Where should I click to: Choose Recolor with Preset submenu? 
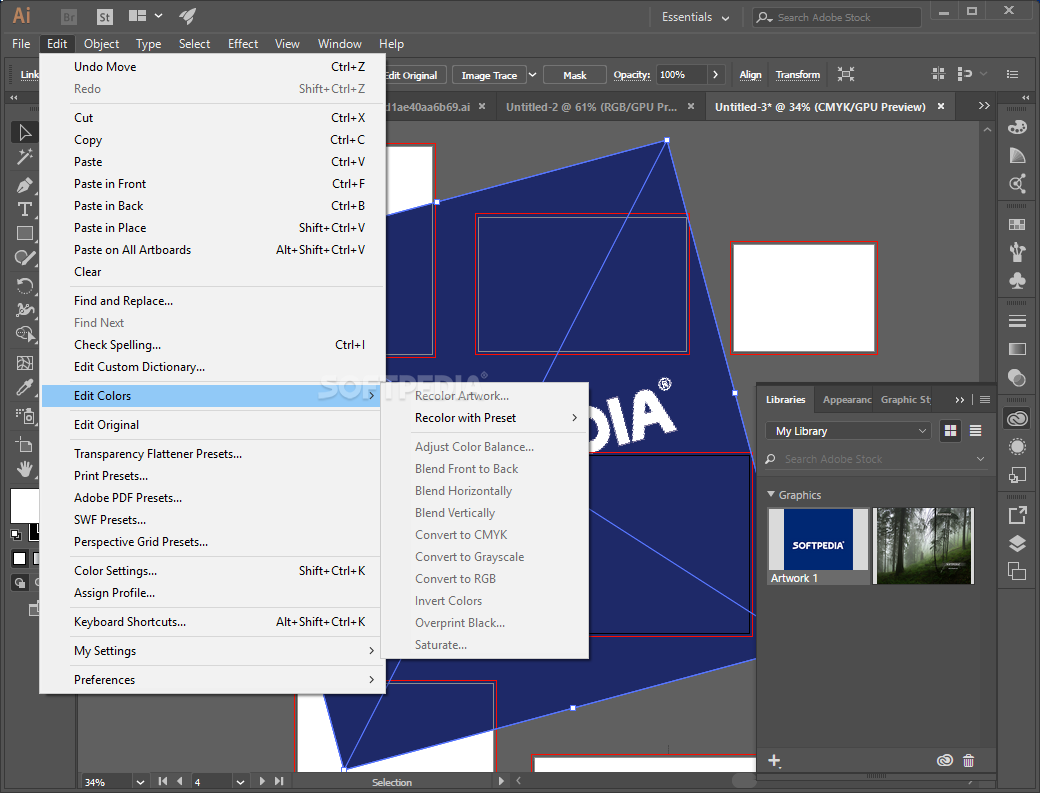[495, 418]
